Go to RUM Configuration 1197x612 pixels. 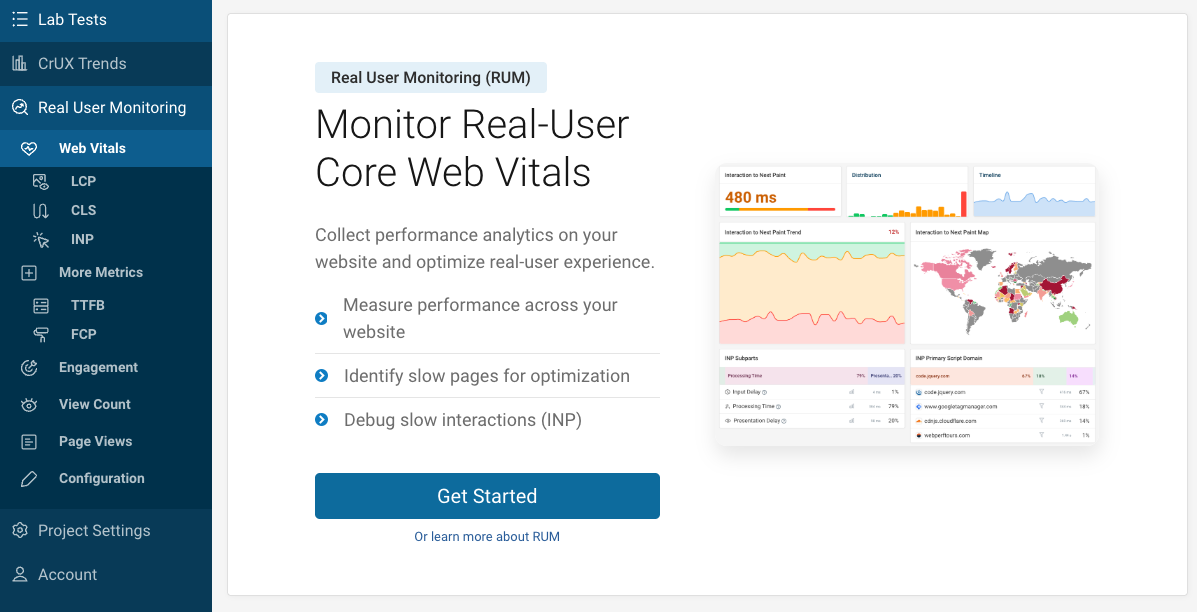pyautogui.click(x=101, y=478)
